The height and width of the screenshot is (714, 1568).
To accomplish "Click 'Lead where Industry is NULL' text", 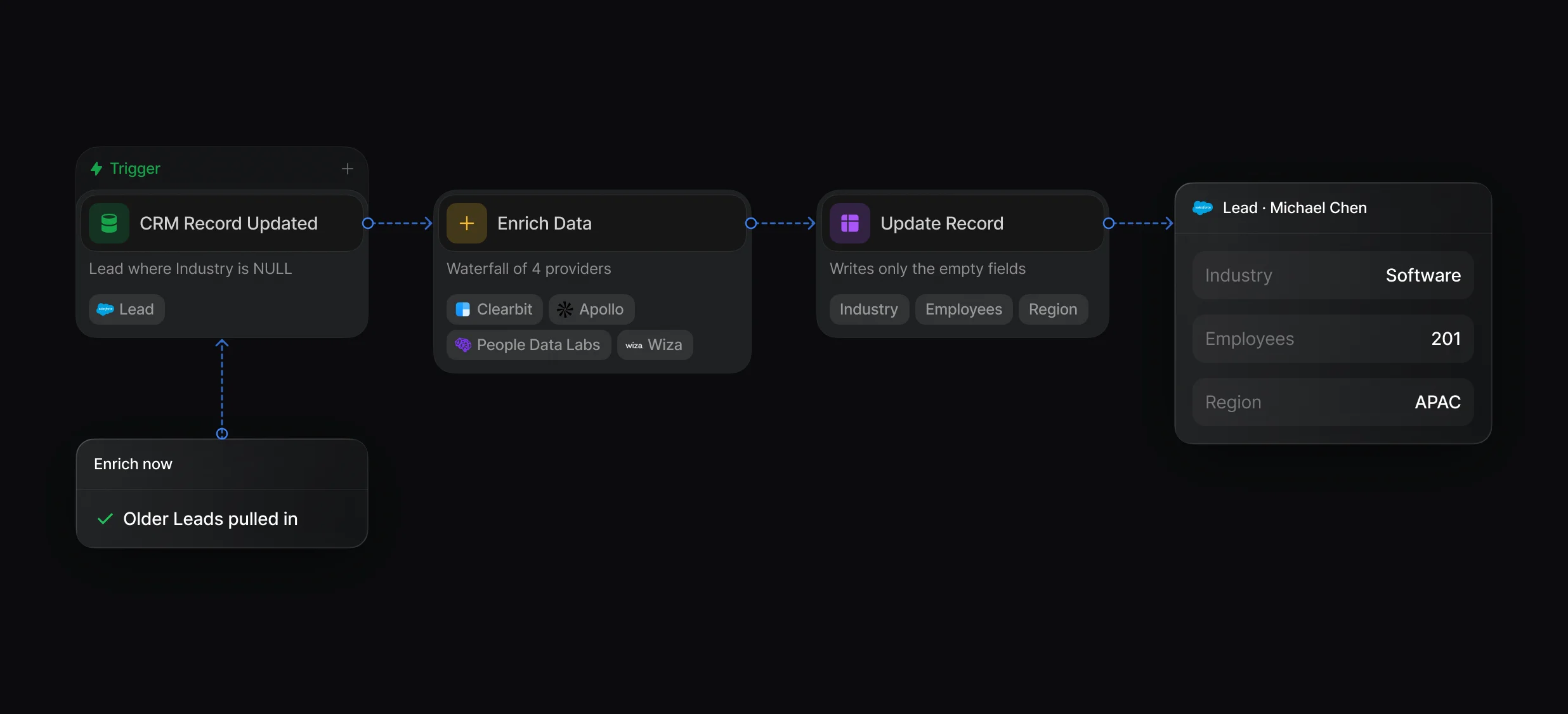I will coord(190,269).
